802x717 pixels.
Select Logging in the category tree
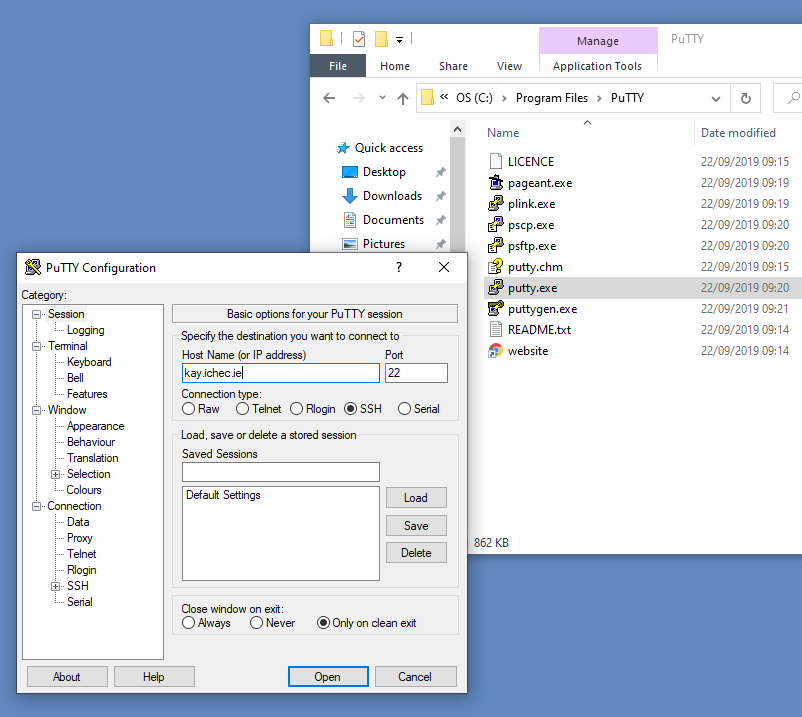[x=85, y=330]
